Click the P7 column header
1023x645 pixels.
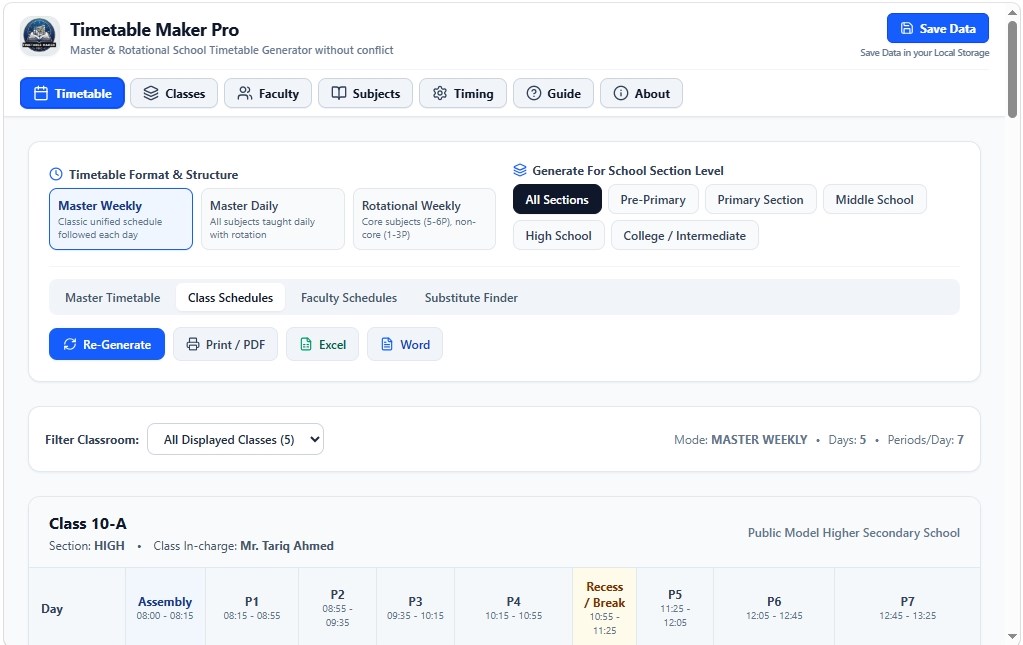(908, 608)
